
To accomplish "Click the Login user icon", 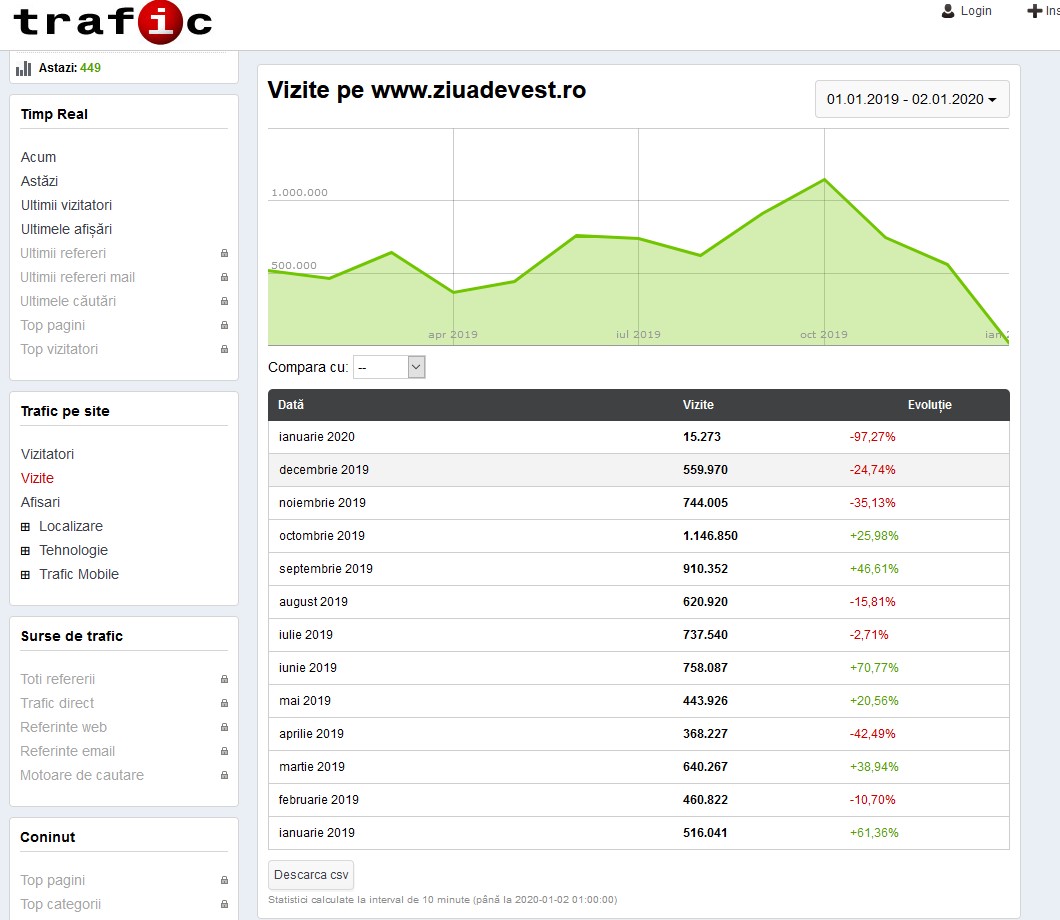I will [948, 11].
